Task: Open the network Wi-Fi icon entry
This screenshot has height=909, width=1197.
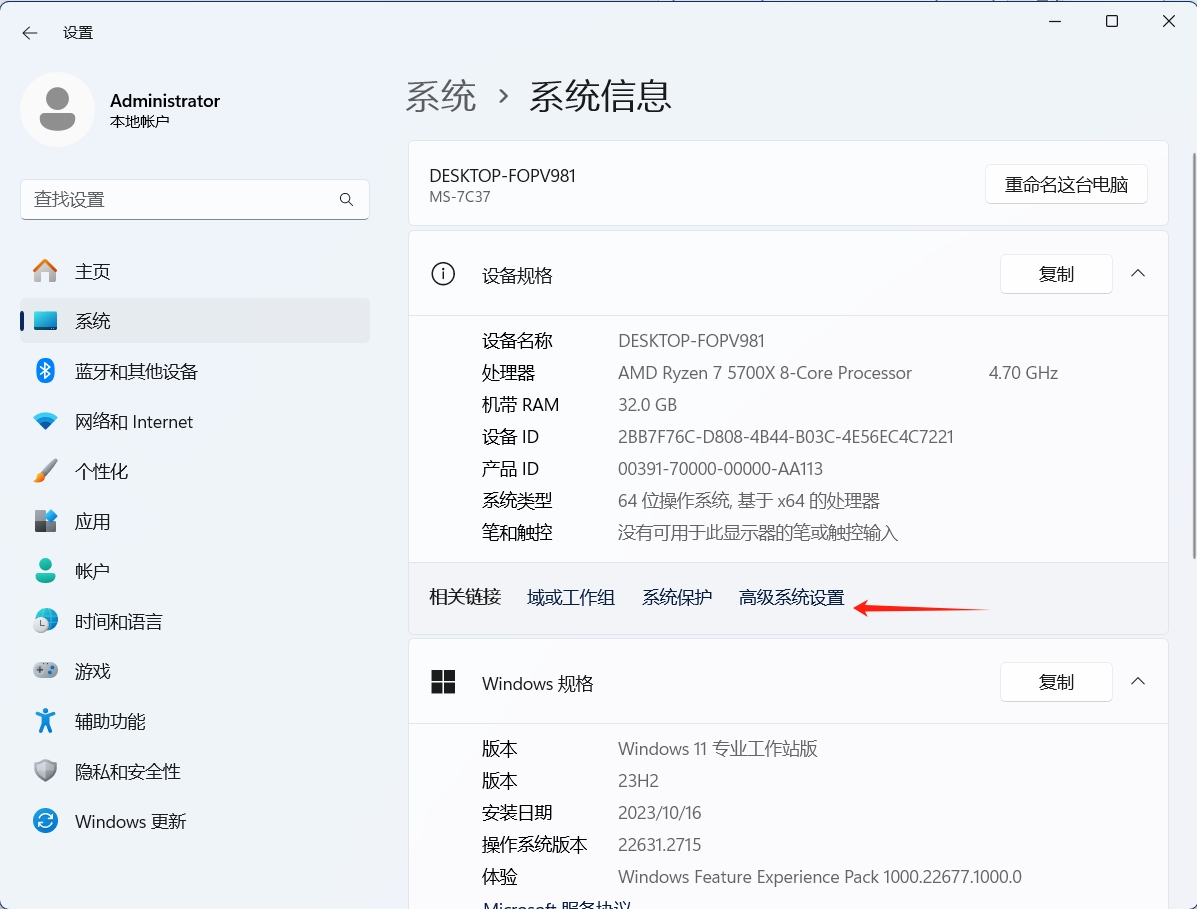Action: pos(45,421)
